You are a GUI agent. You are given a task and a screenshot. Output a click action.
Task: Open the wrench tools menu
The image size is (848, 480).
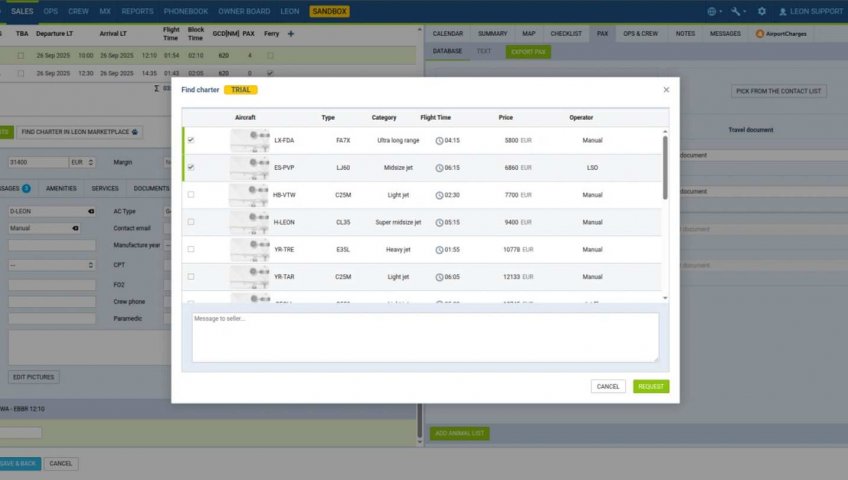click(x=737, y=11)
